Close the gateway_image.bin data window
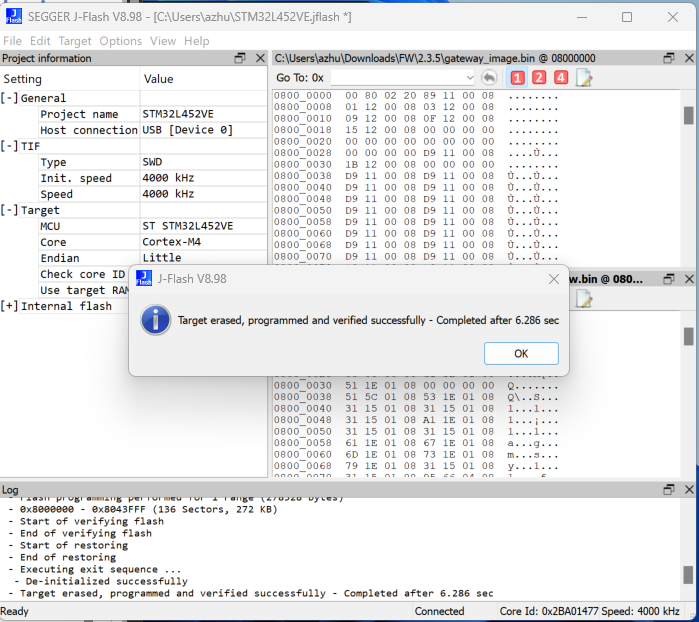 689,58
